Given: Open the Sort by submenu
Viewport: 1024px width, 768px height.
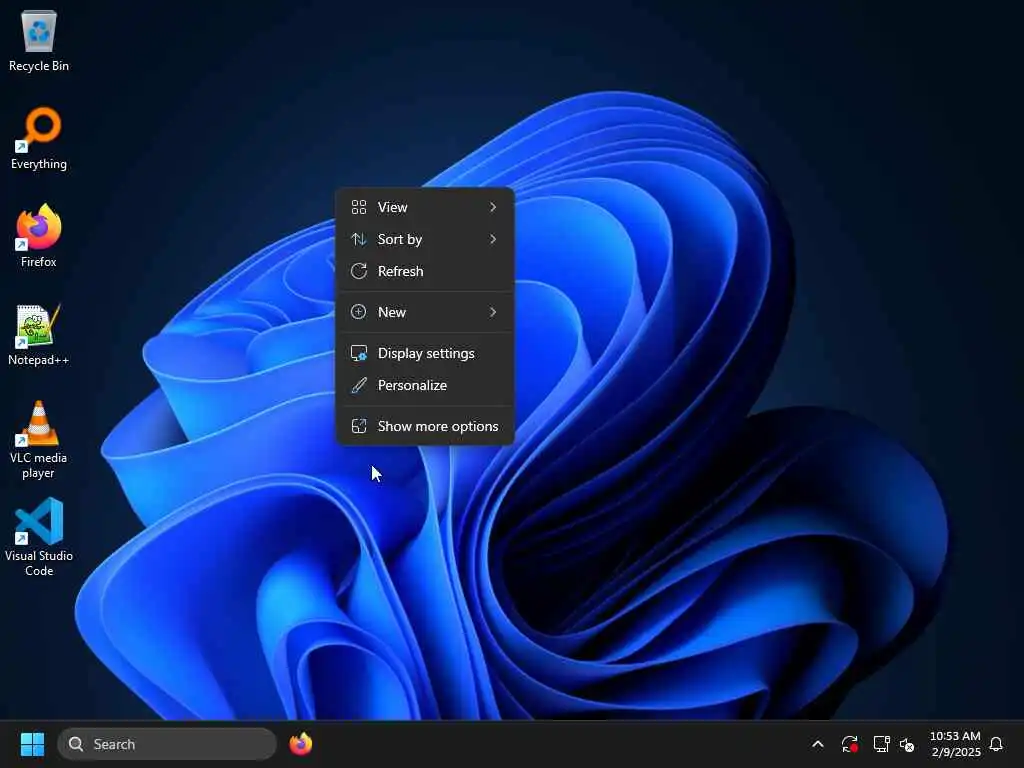Looking at the screenshot, I should click(x=424, y=239).
